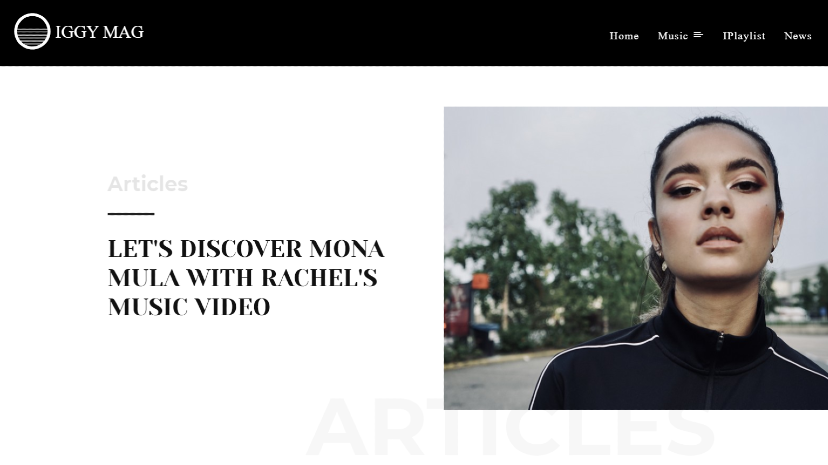Click RACHEL'S in the article title
Screen dimensions: 828x465
point(319,278)
